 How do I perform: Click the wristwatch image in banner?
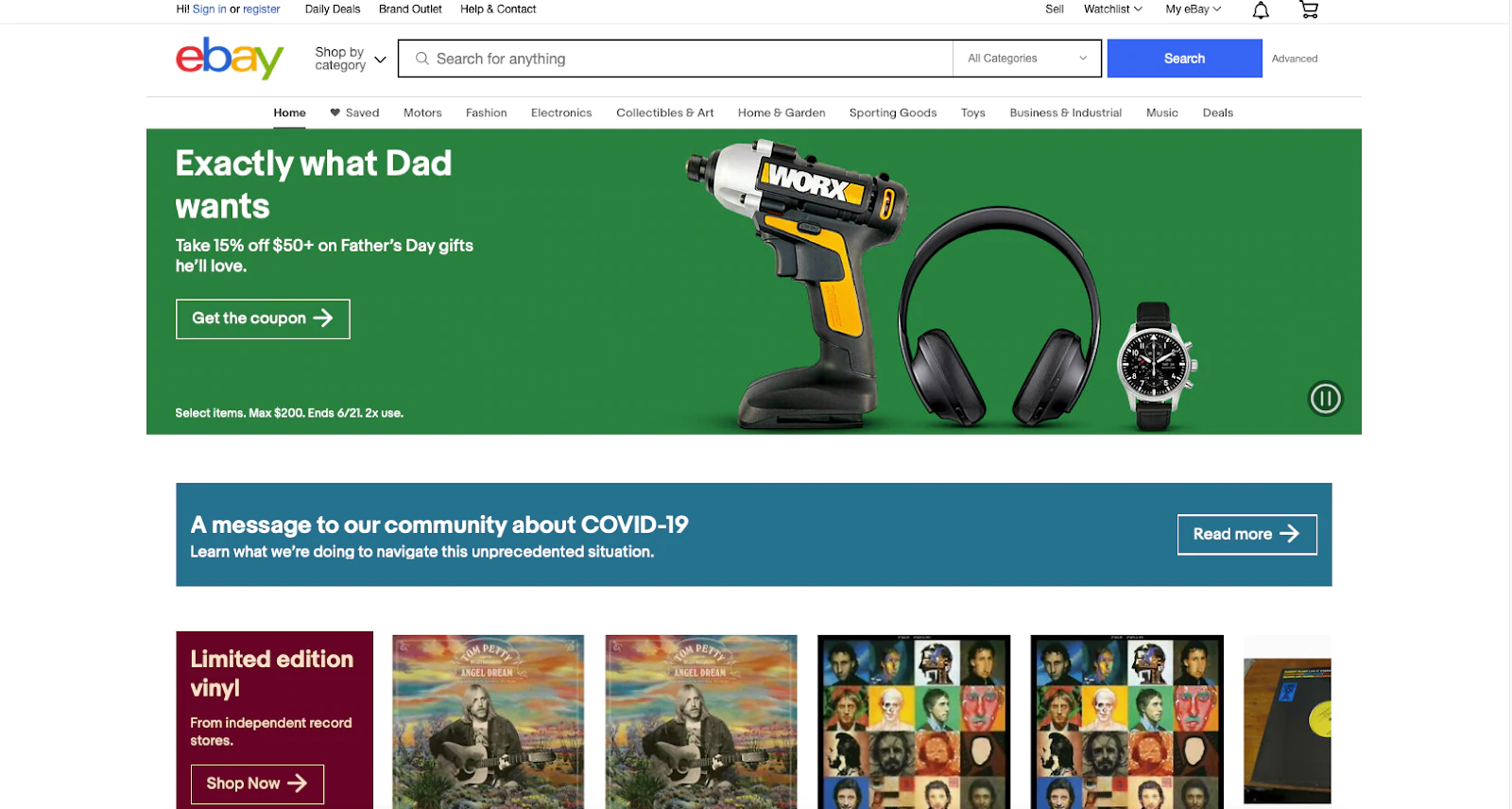coord(1156,367)
